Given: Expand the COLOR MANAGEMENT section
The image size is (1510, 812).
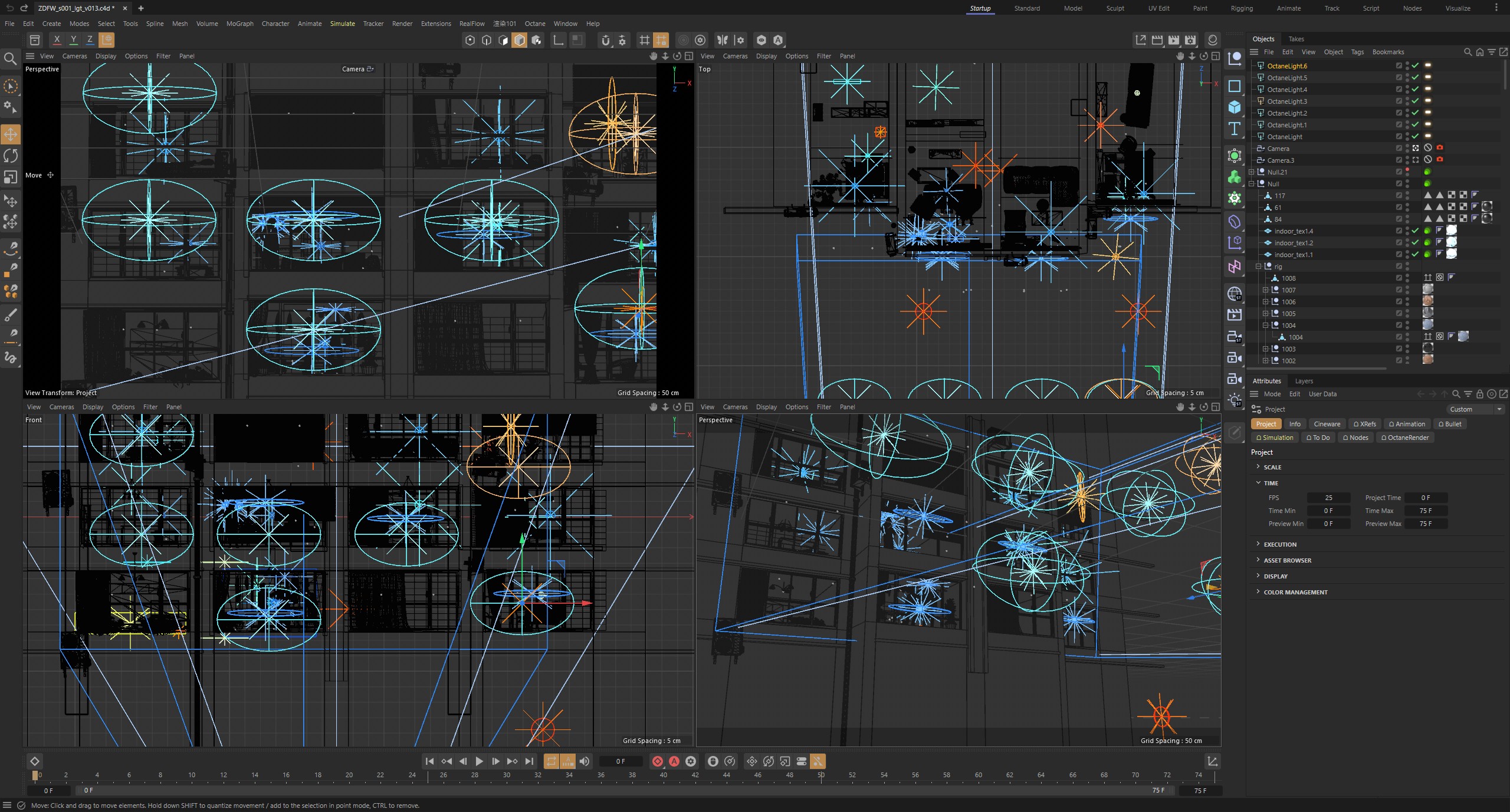Looking at the screenshot, I should coord(1258,591).
